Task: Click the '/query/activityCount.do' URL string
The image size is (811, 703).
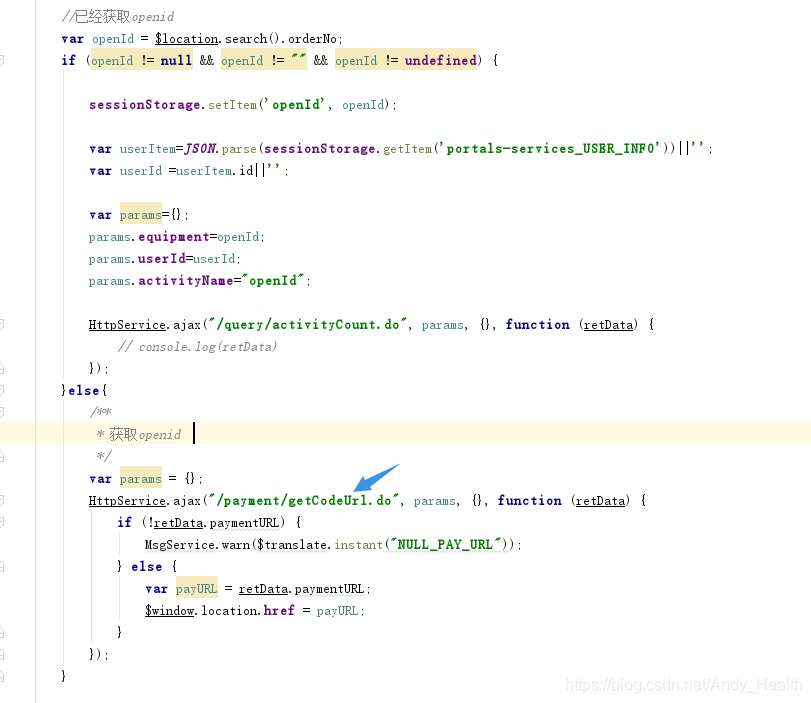Action: point(308,324)
